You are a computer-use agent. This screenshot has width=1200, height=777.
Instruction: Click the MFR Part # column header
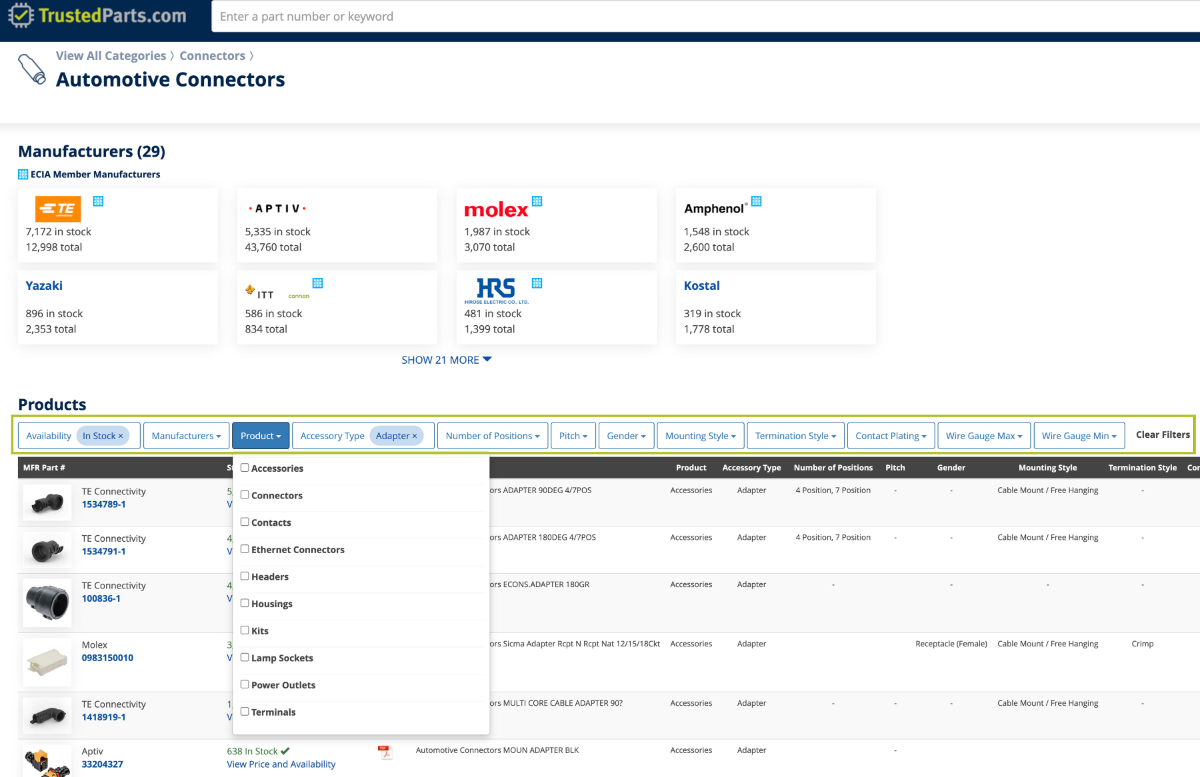click(44, 467)
